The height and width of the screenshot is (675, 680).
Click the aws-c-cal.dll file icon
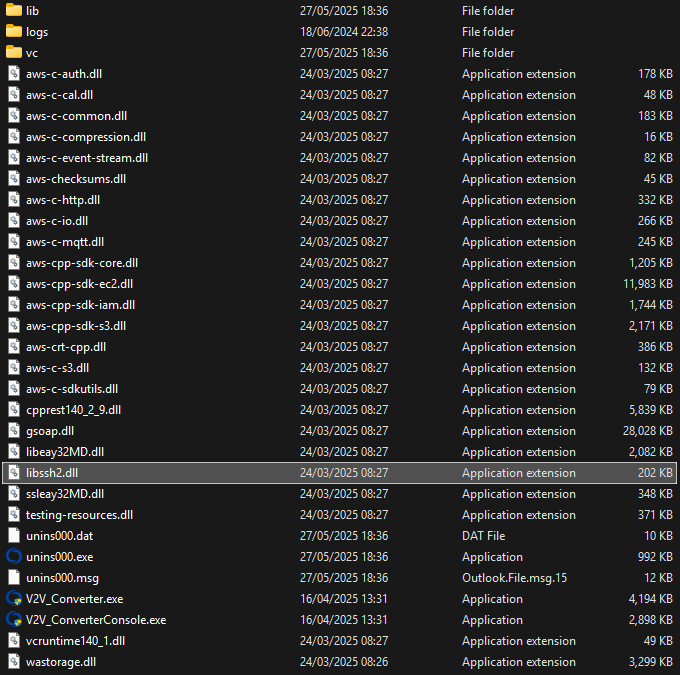coord(14,95)
